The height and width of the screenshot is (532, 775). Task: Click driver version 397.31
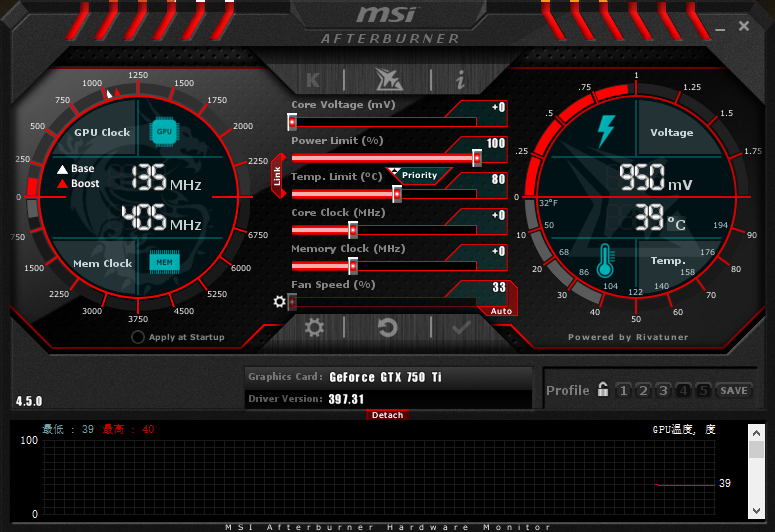click(346, 399)
